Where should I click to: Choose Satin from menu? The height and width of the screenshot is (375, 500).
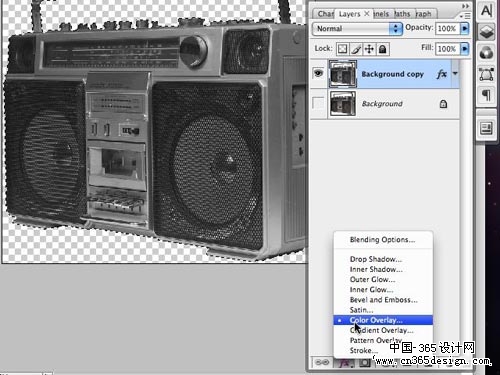(x=383, y=310)
